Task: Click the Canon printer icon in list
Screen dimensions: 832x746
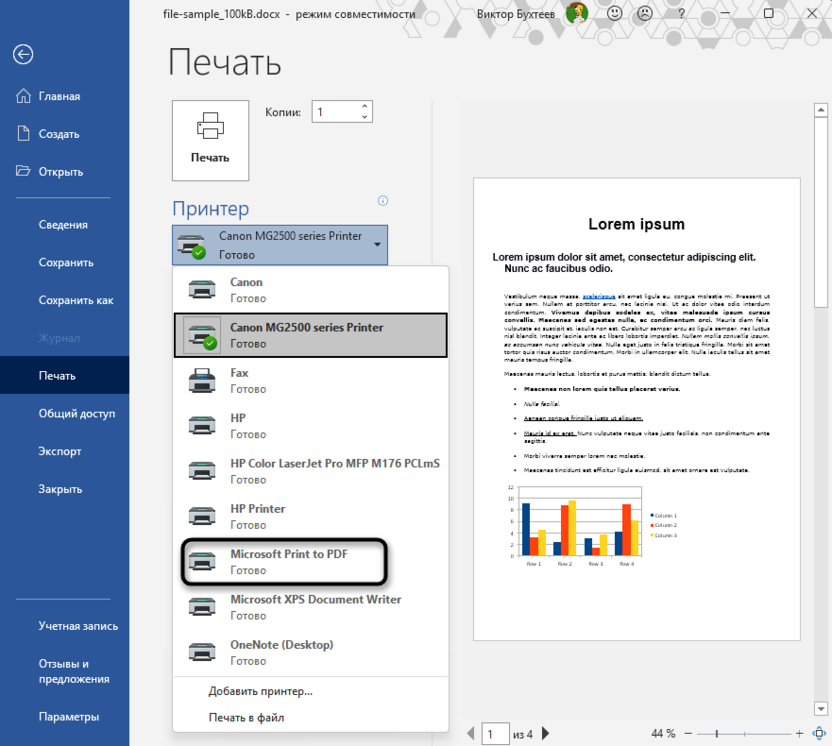Action: [202, 290]
